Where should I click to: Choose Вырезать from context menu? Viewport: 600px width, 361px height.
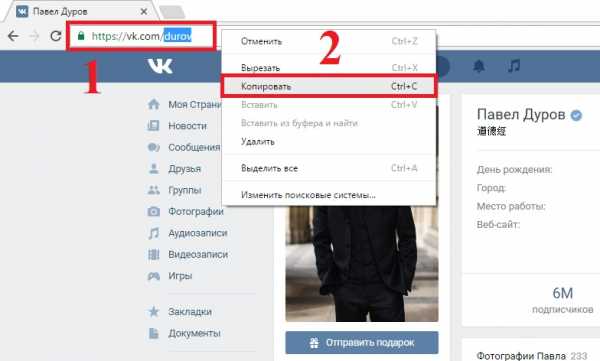329,68
